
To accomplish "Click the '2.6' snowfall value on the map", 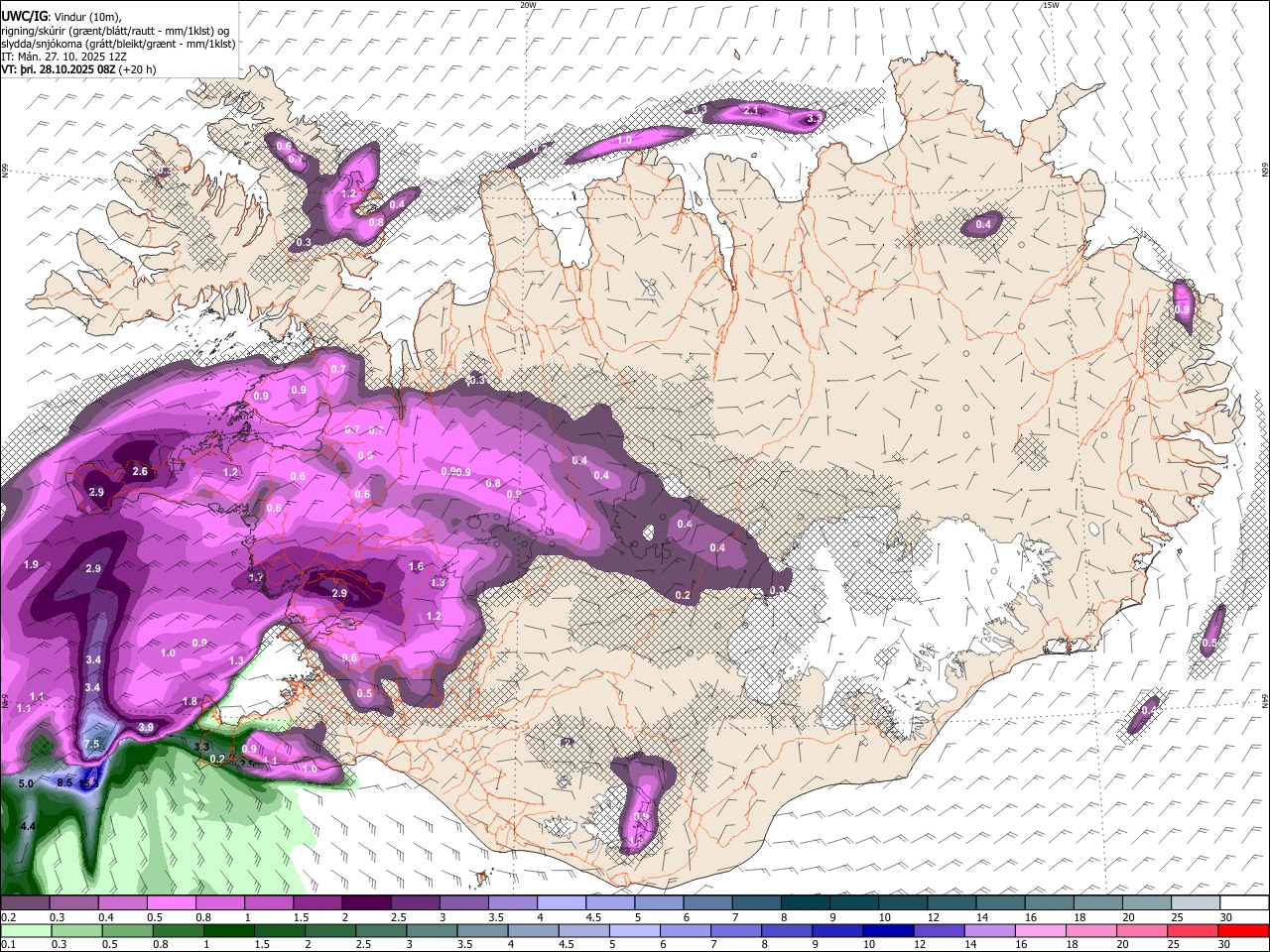I will 140,472.
